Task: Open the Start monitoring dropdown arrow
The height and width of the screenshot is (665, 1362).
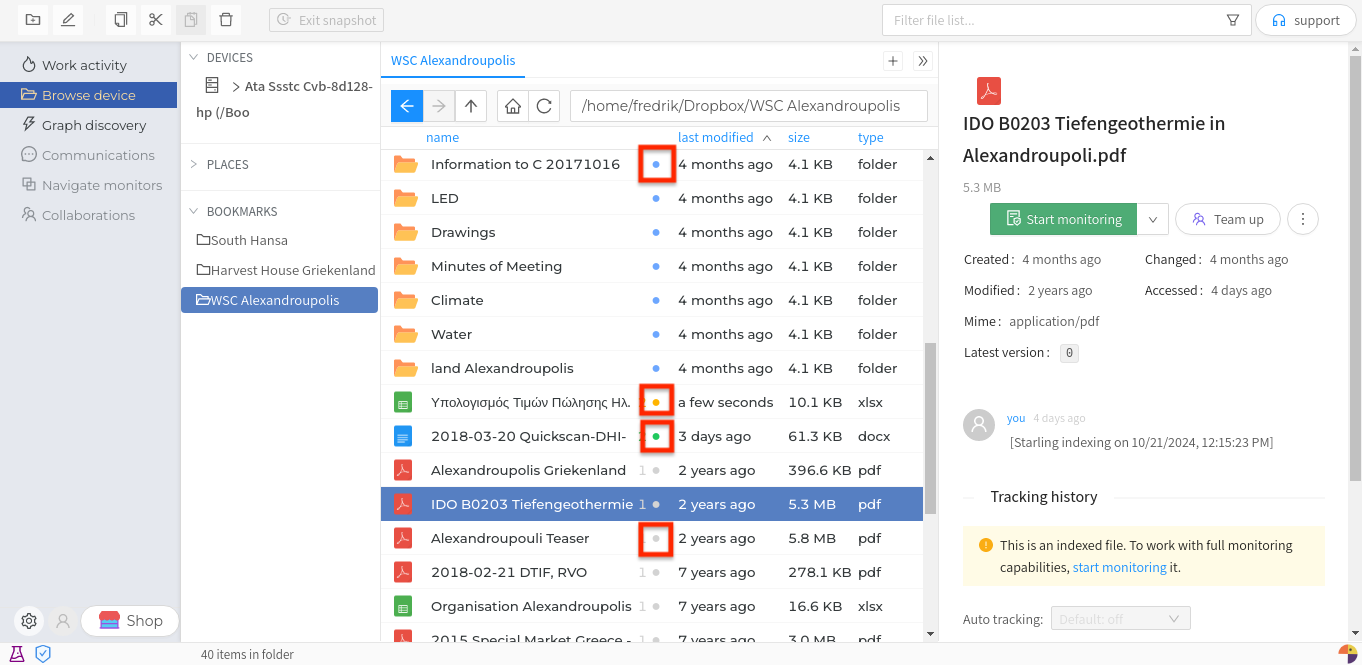Action: click(x=1153, y=219)
